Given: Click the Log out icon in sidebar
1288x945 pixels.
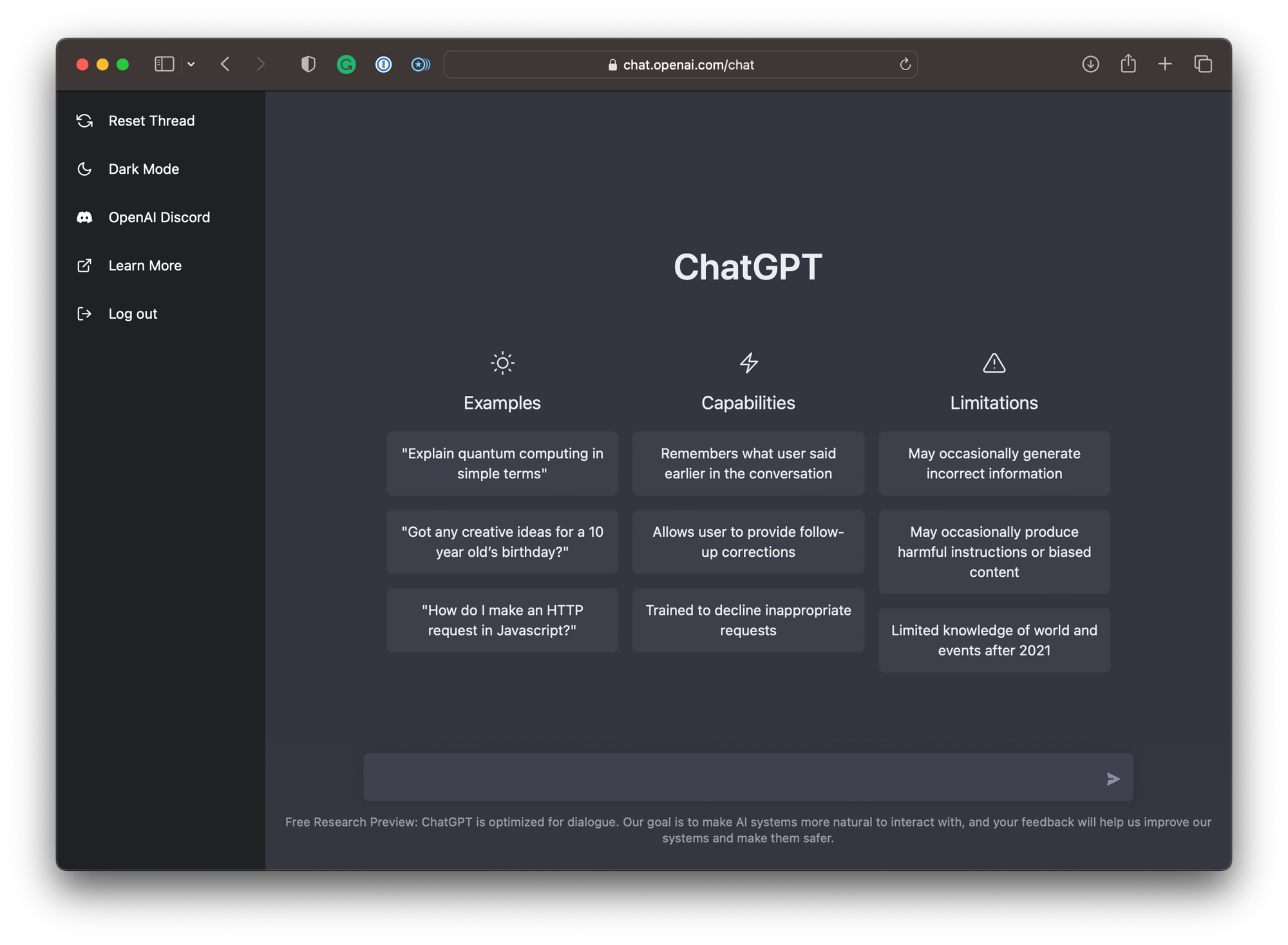Looking at the screenshot, I should pyautogui.click(x=86, y=313).
